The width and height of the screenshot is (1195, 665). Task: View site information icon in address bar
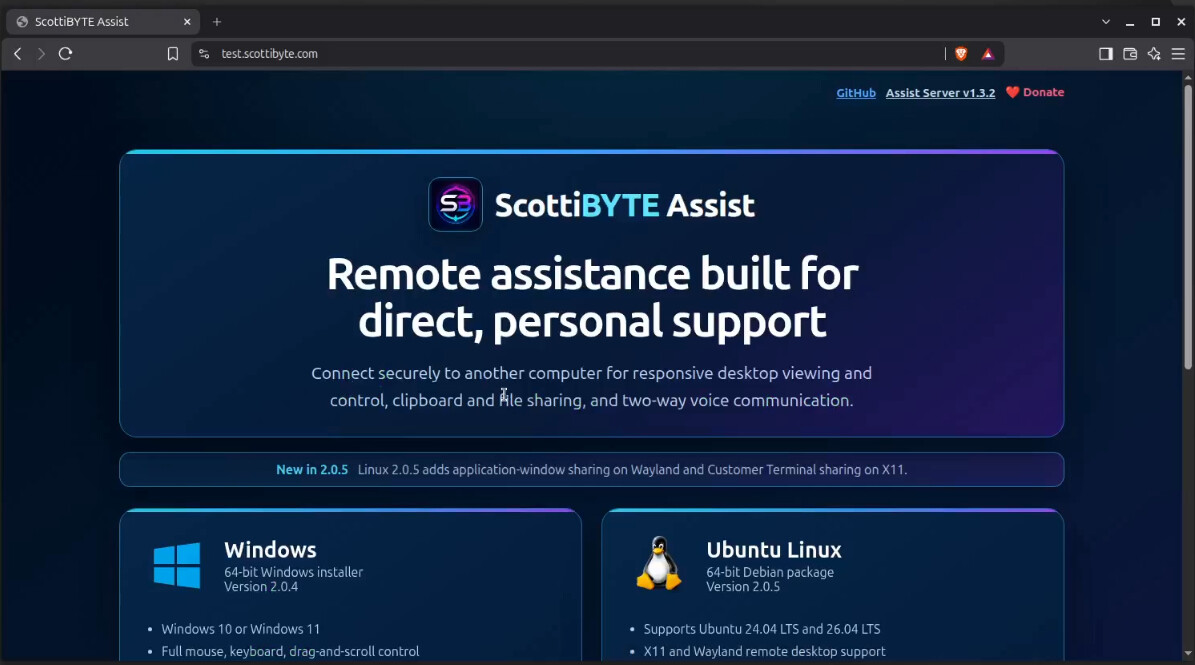(x=203, y=54)
